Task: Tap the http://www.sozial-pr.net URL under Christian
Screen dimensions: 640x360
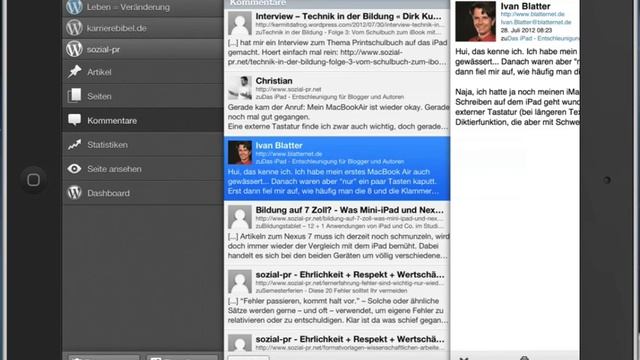Action: (288, 89)
